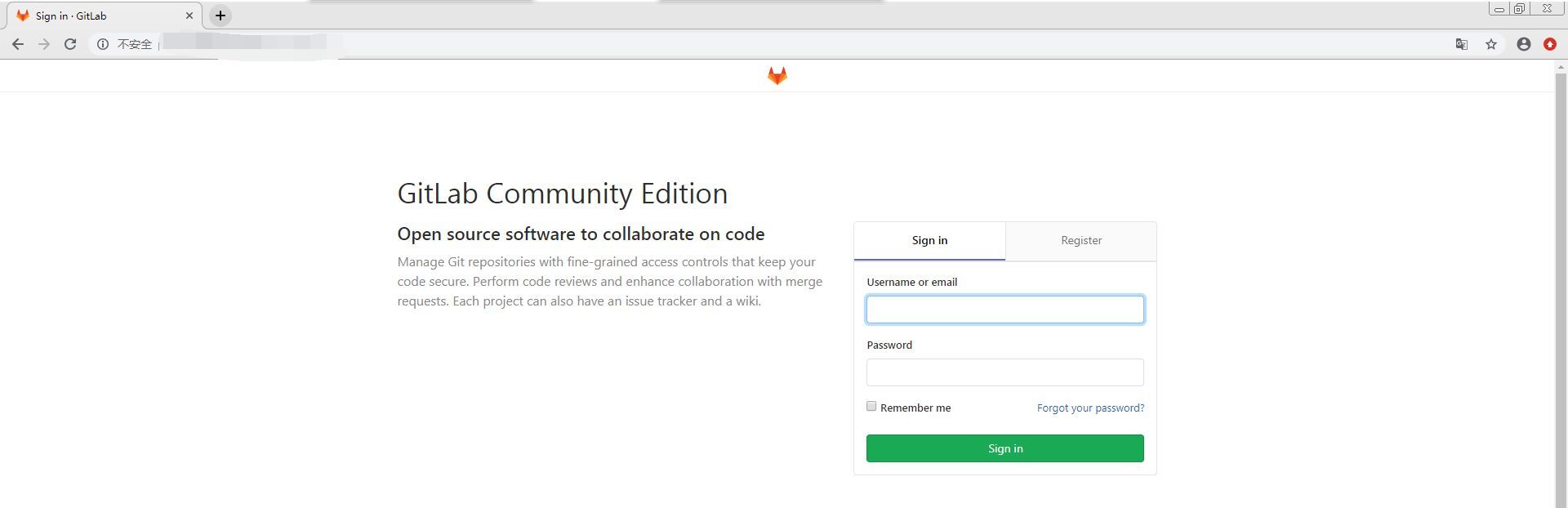
Task: Close the browser window
Action: [1547, 9]
